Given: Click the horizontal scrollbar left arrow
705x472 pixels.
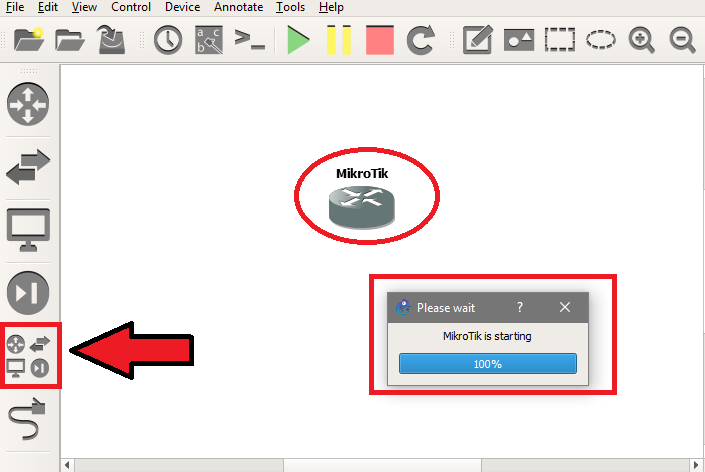Looking at the screenshot, I should [x=67, y=465].
